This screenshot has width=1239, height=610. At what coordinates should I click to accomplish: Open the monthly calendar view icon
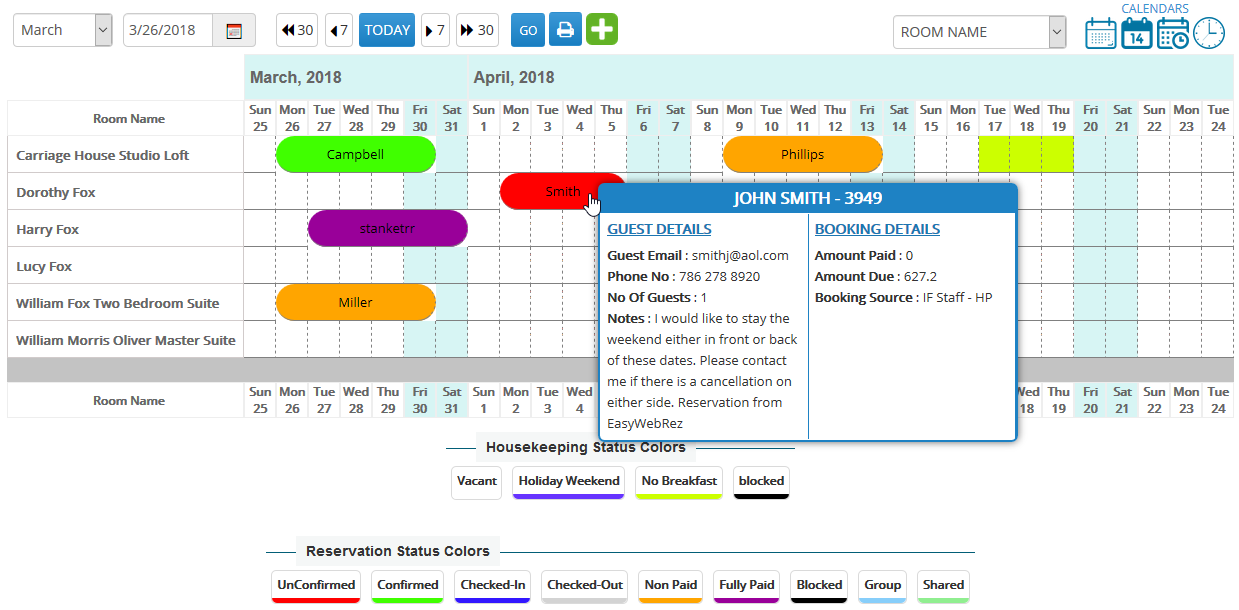[x=1100, y=32]
